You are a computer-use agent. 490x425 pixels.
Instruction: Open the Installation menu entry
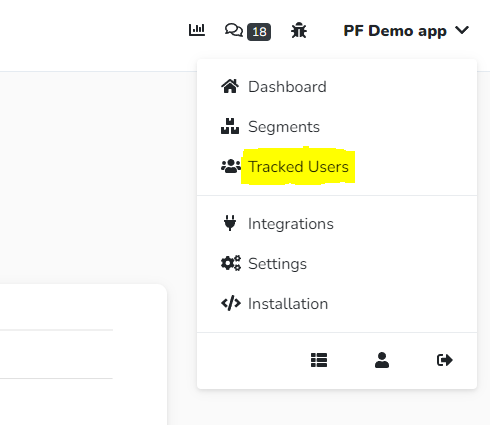pos(337,304)
